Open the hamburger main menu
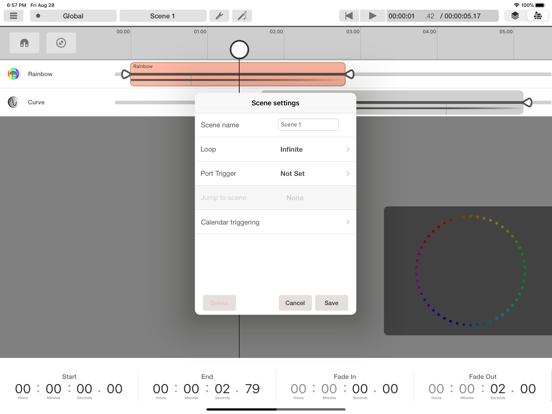Screen dimensions: 552x414 coord(13,16)
